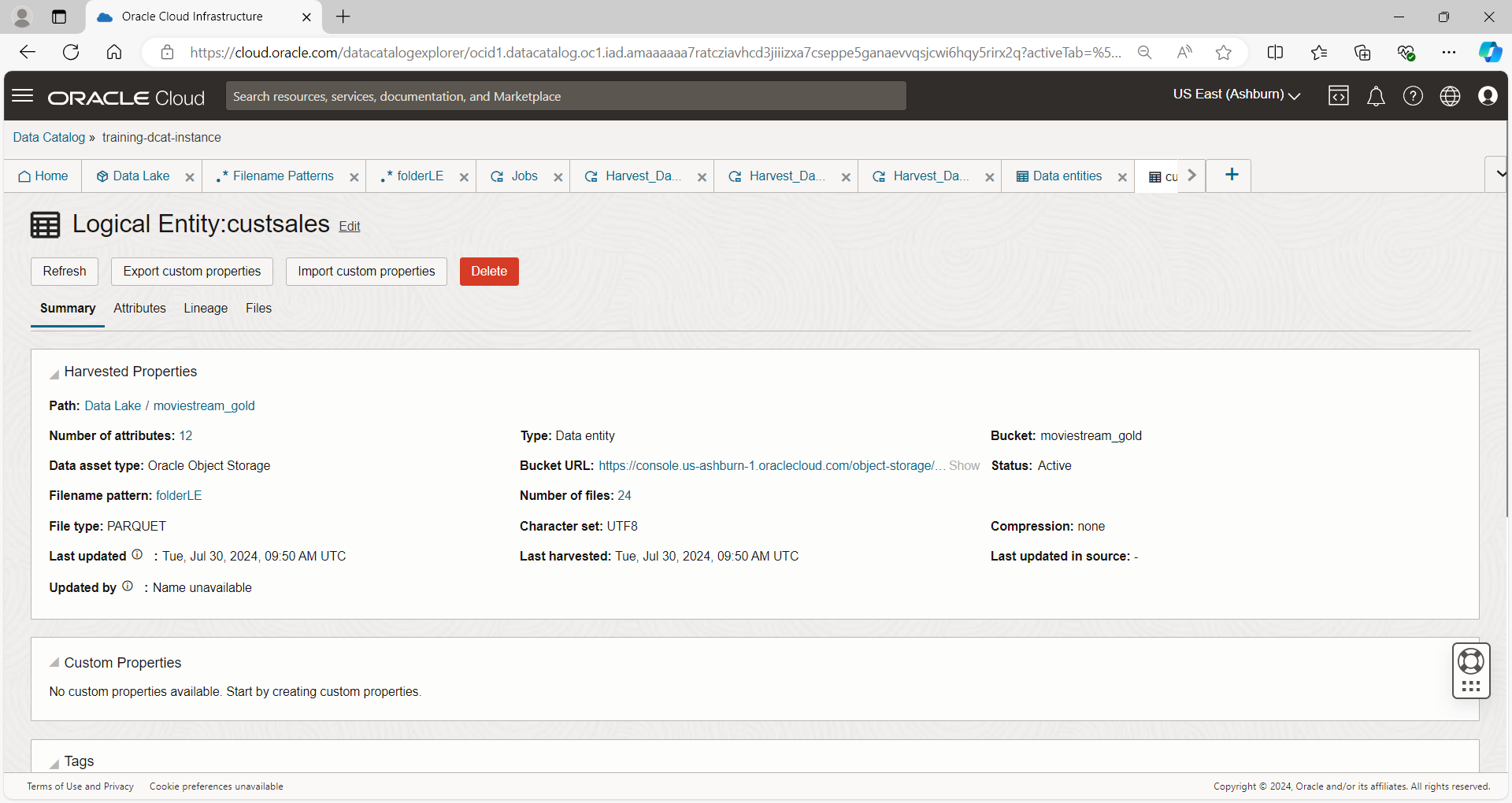
Task: Click number of files 24 link
Action: coord(624,496)
